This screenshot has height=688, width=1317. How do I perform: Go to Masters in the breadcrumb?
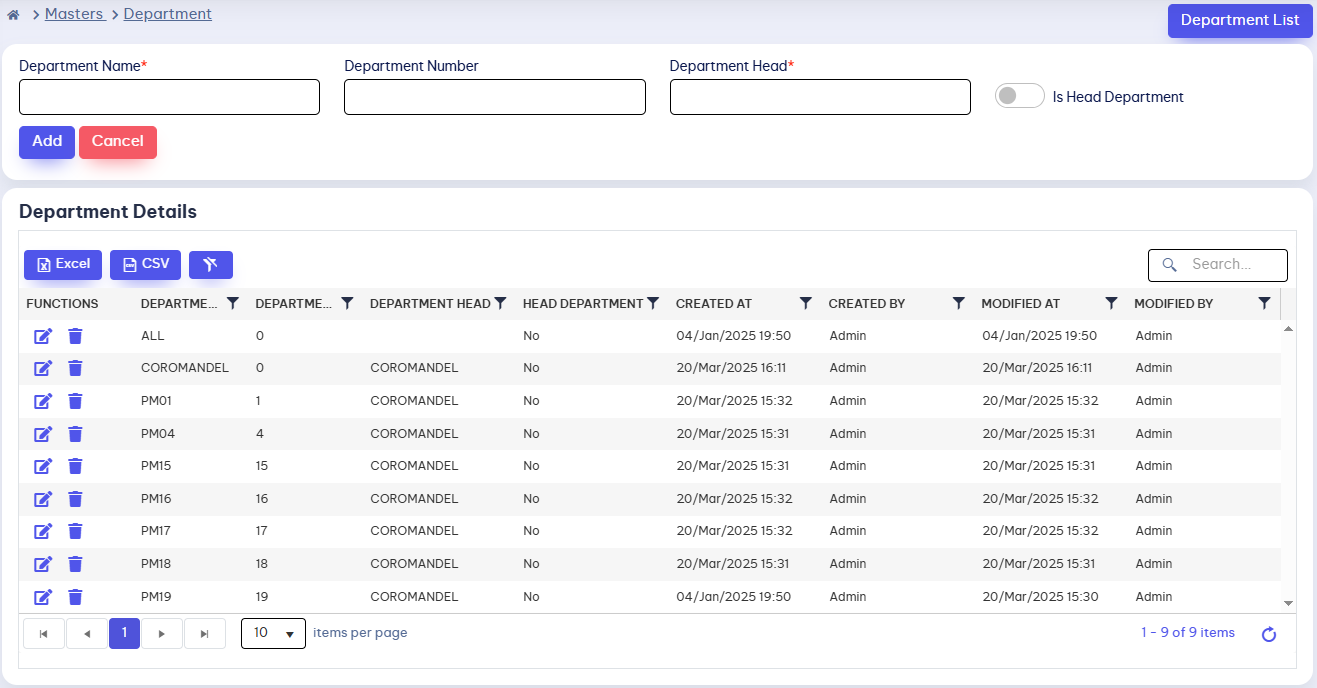[74, 14]
